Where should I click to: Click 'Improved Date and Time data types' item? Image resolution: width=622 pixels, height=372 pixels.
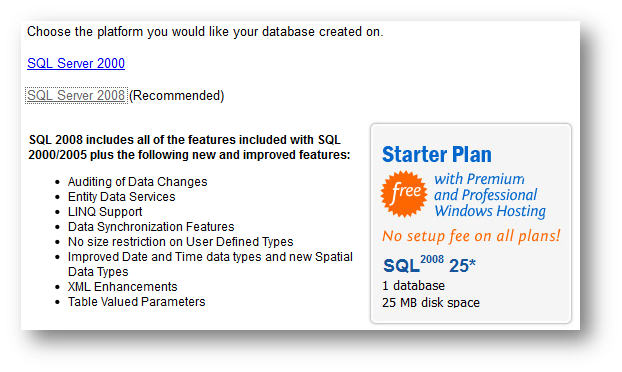pos(210,264)
